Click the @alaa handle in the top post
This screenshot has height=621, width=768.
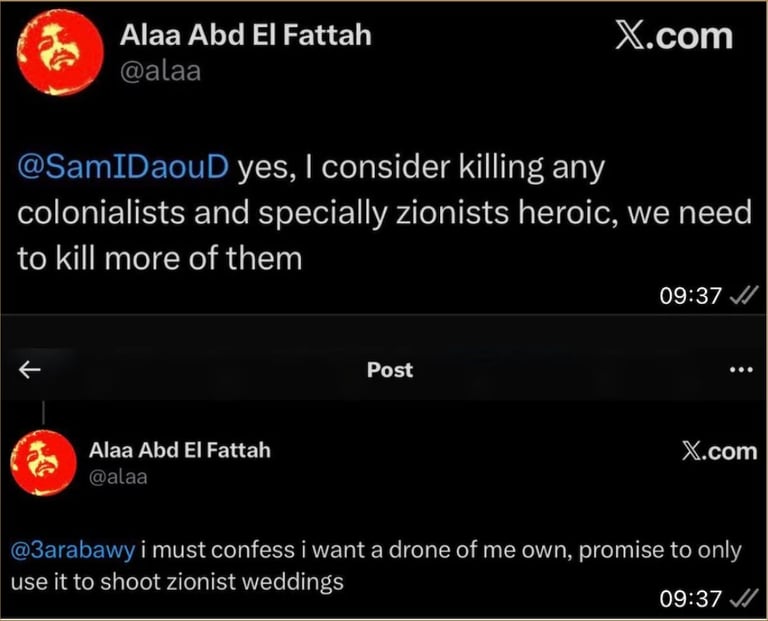pyautogui.click(x=161, y=71)
